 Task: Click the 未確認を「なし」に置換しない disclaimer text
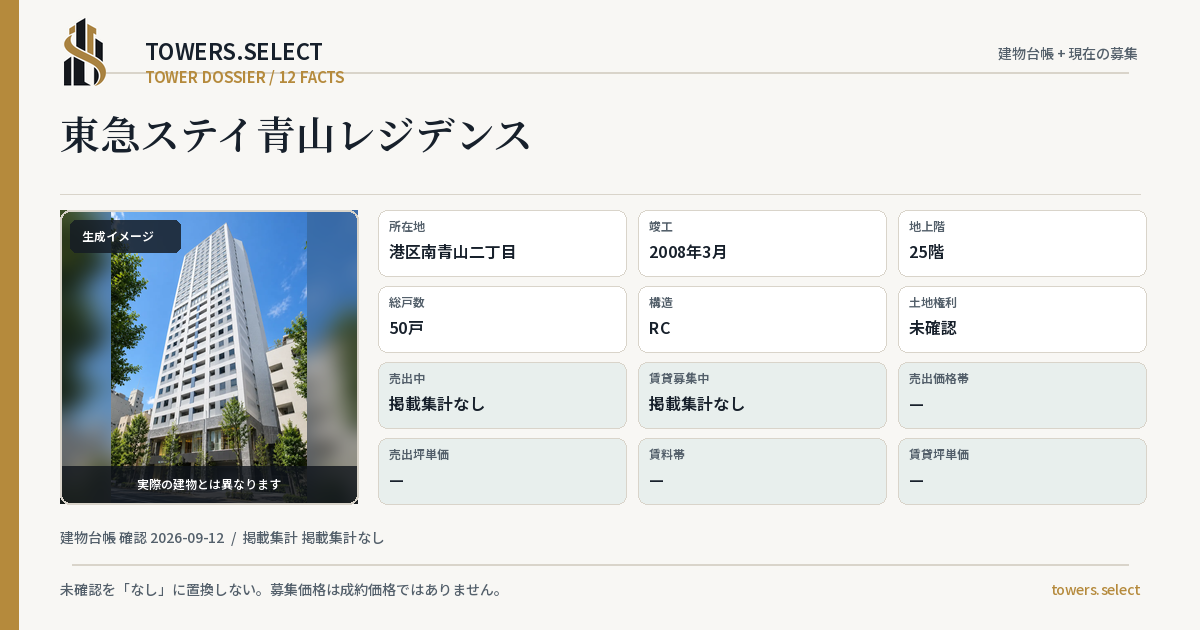coord(281,590)
